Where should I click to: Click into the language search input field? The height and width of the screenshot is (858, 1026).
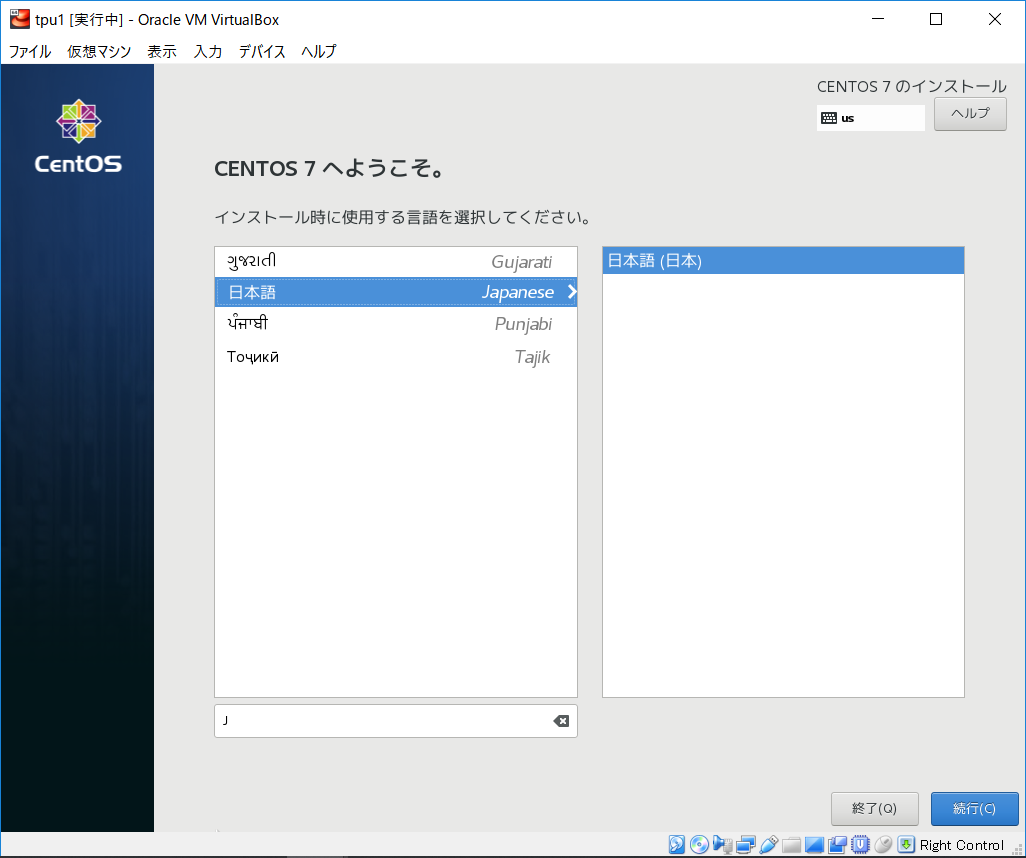point(380,721)
